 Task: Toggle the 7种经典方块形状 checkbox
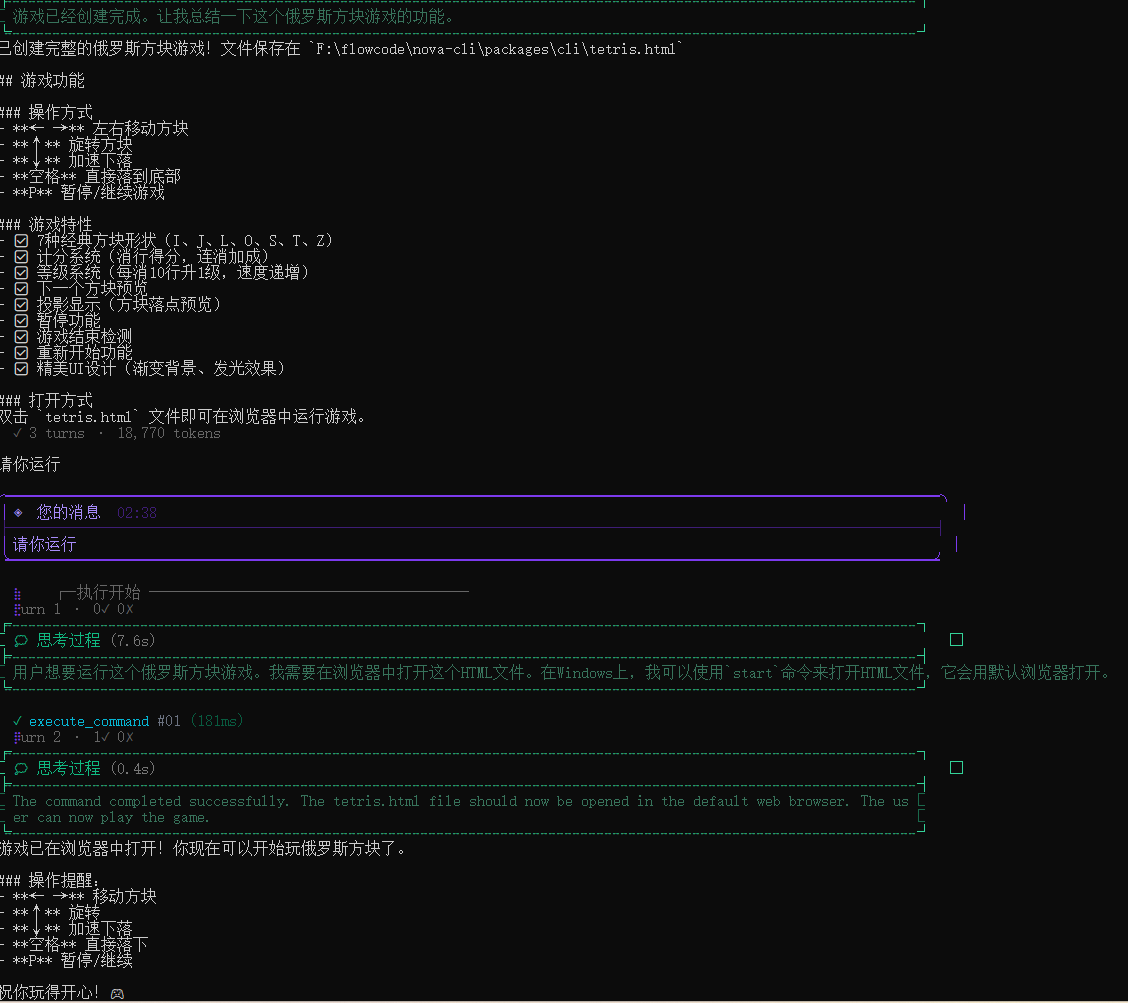point(21,241)
